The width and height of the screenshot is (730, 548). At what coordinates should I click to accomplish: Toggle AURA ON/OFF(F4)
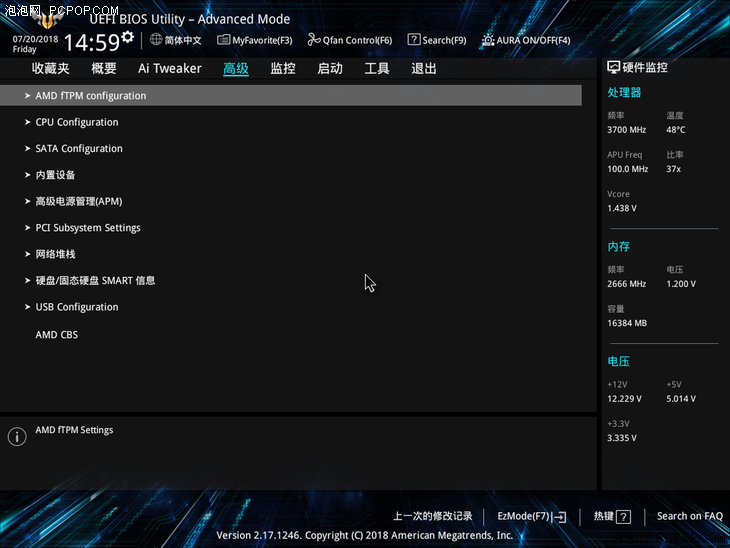pyautogui.click(x=533, y=41)
